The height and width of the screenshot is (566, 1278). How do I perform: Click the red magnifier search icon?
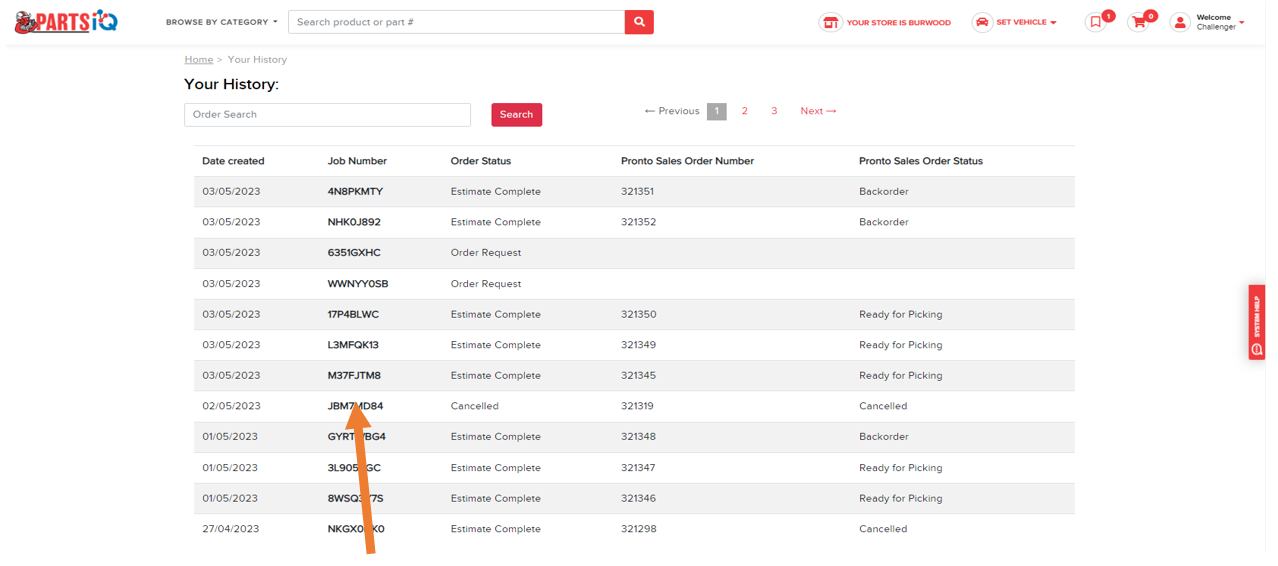click(x=639, y=22)
